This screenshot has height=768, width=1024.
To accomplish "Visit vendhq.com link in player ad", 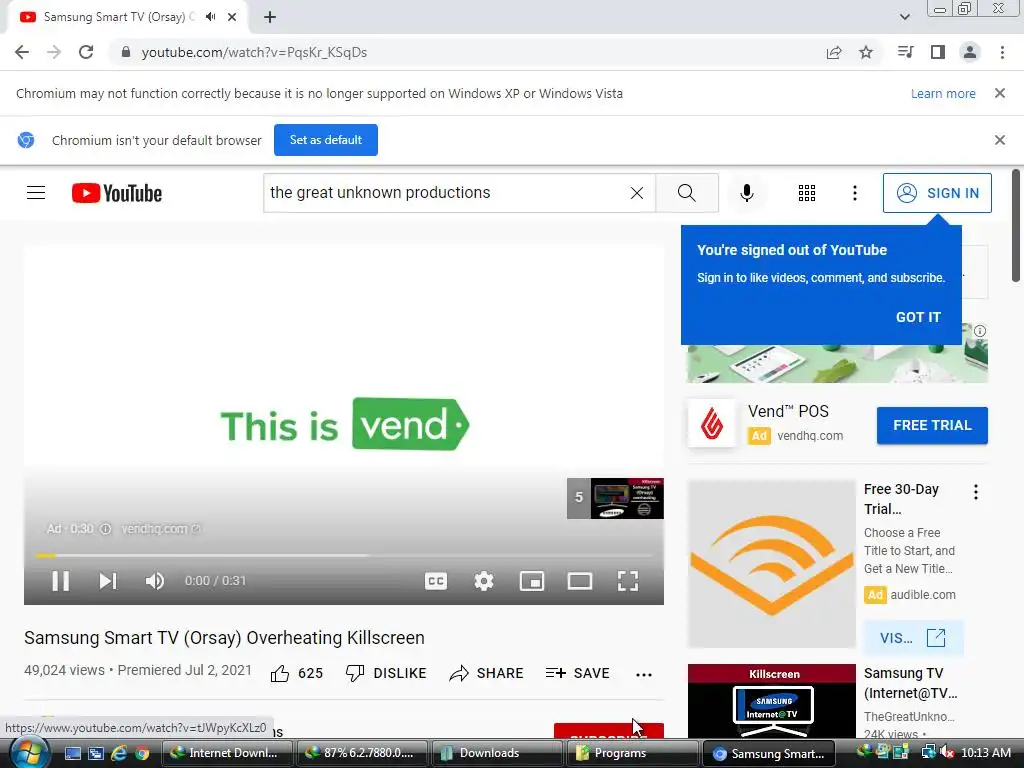I will (x=161, y=528).
